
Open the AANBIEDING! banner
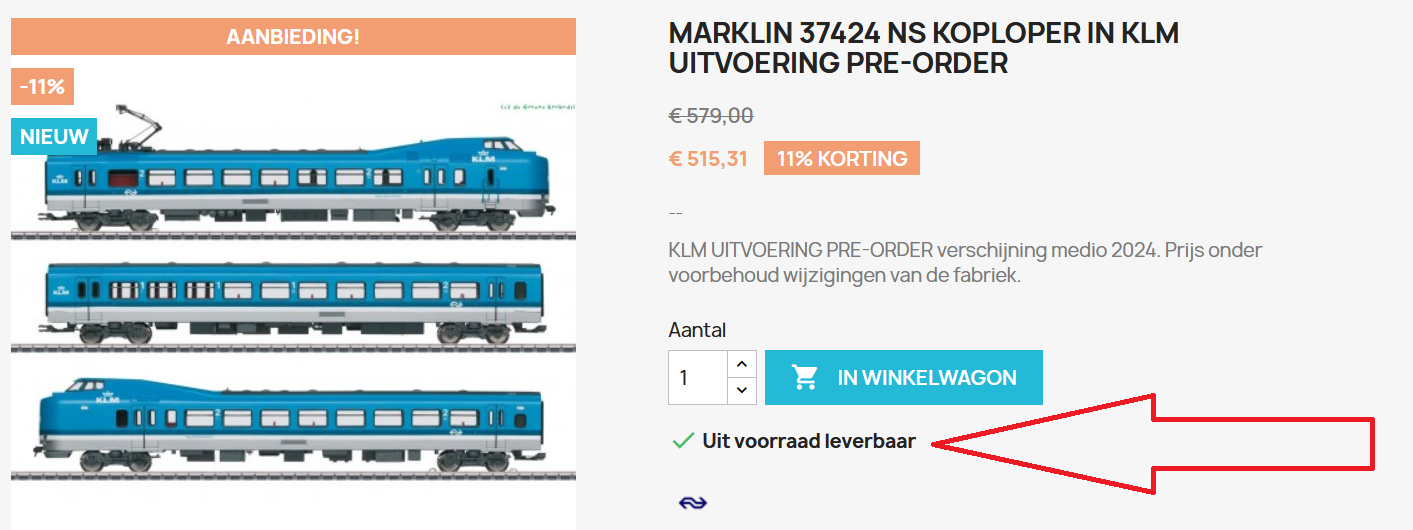pyautogui.click(x=293, y=37)
